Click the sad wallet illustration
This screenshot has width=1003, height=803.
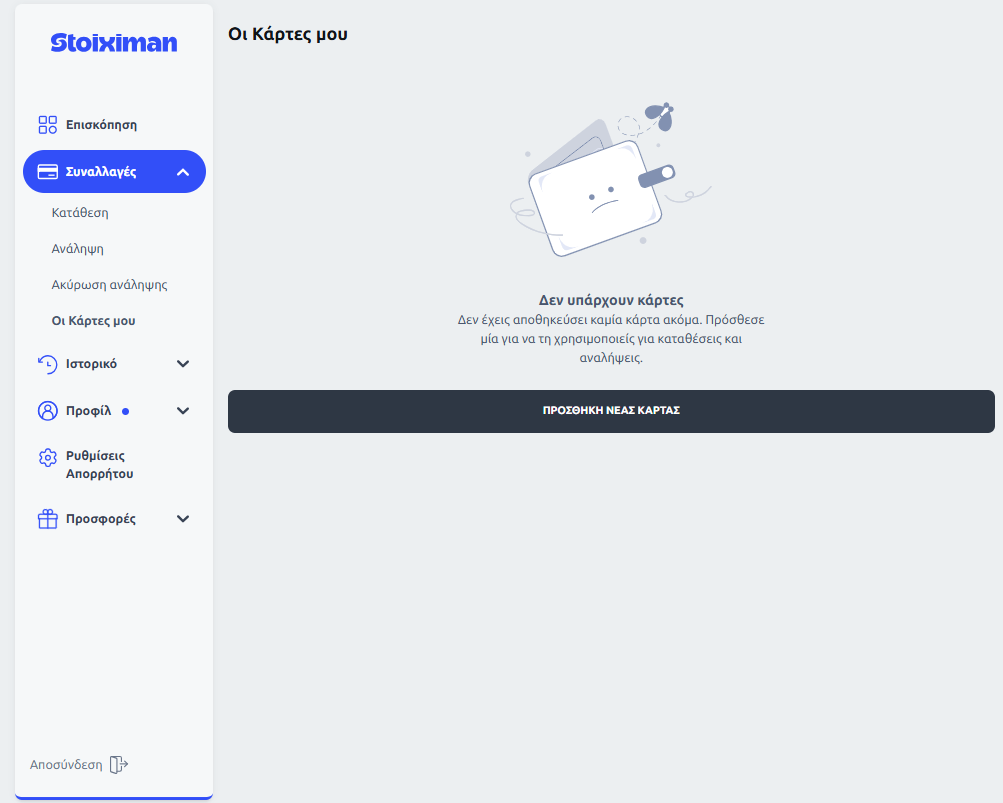coord(611,179)
